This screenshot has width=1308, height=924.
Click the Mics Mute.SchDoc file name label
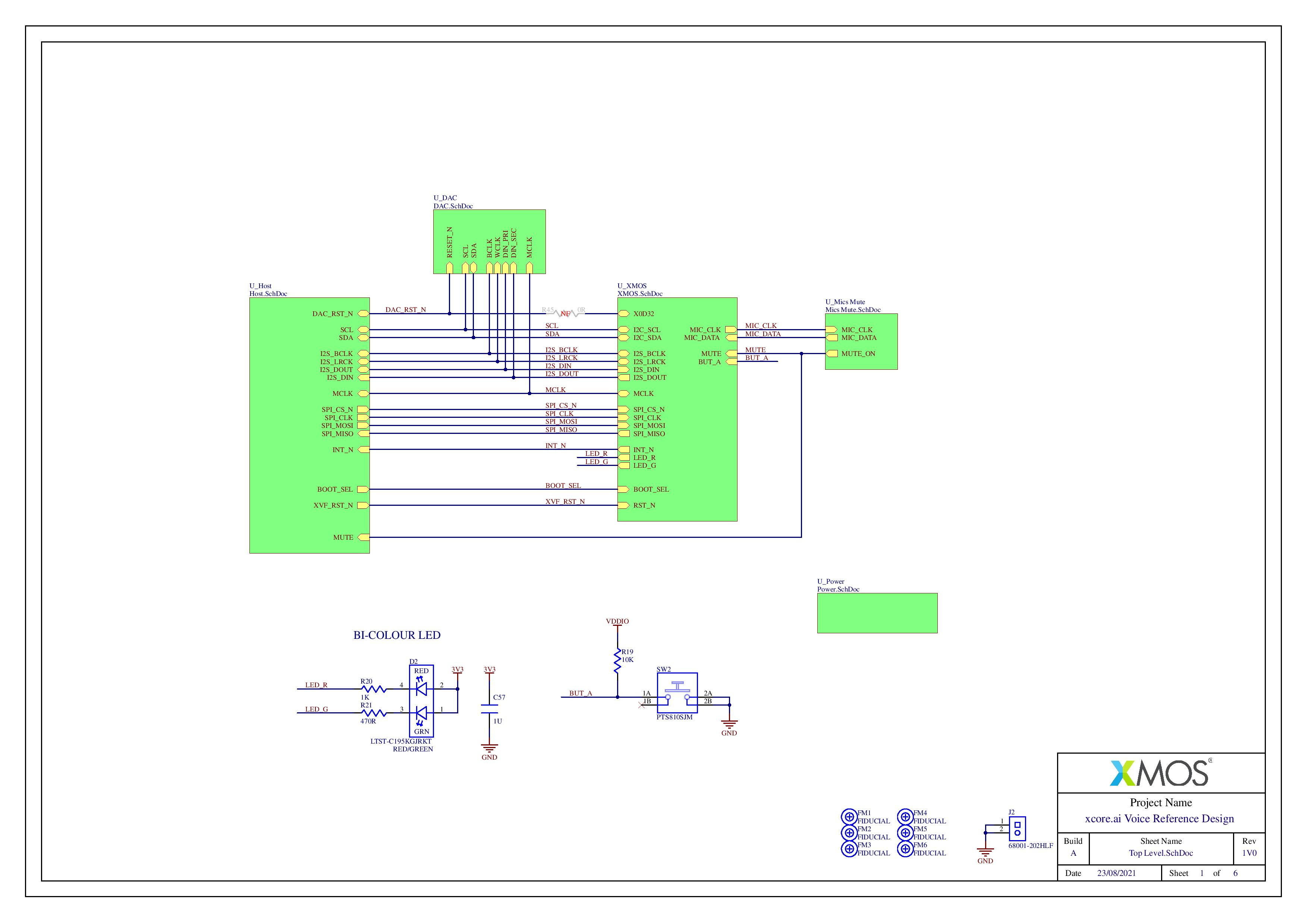tap(853, 310)
